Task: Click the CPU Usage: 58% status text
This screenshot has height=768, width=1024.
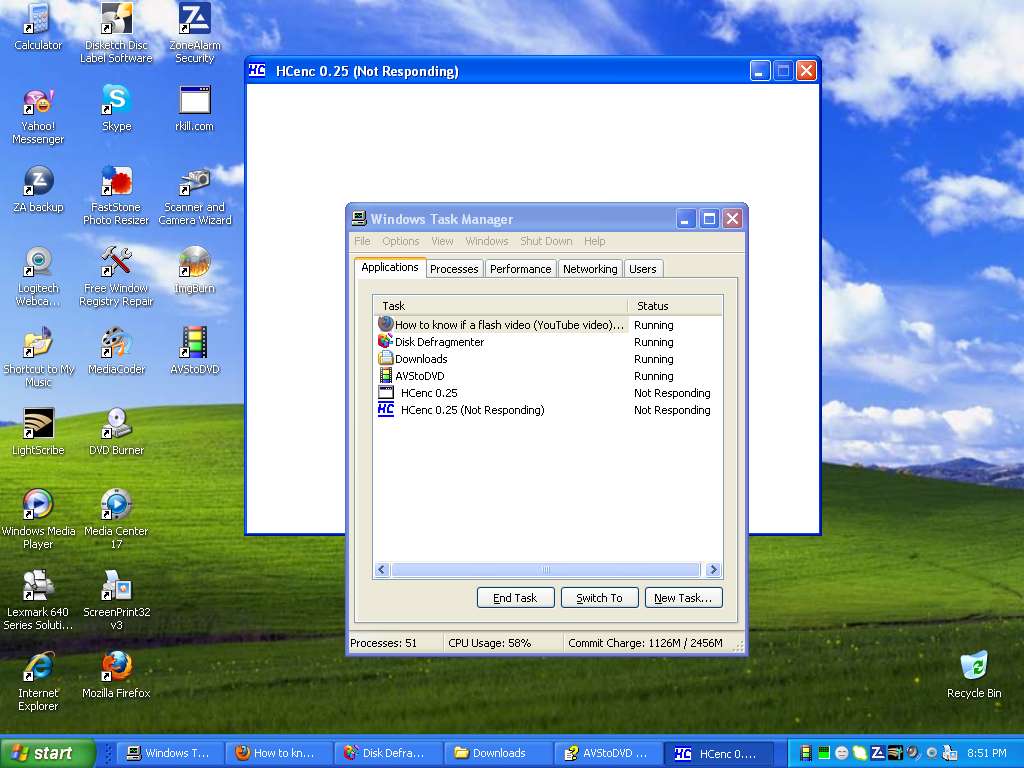Action: (x=490, y=643)
